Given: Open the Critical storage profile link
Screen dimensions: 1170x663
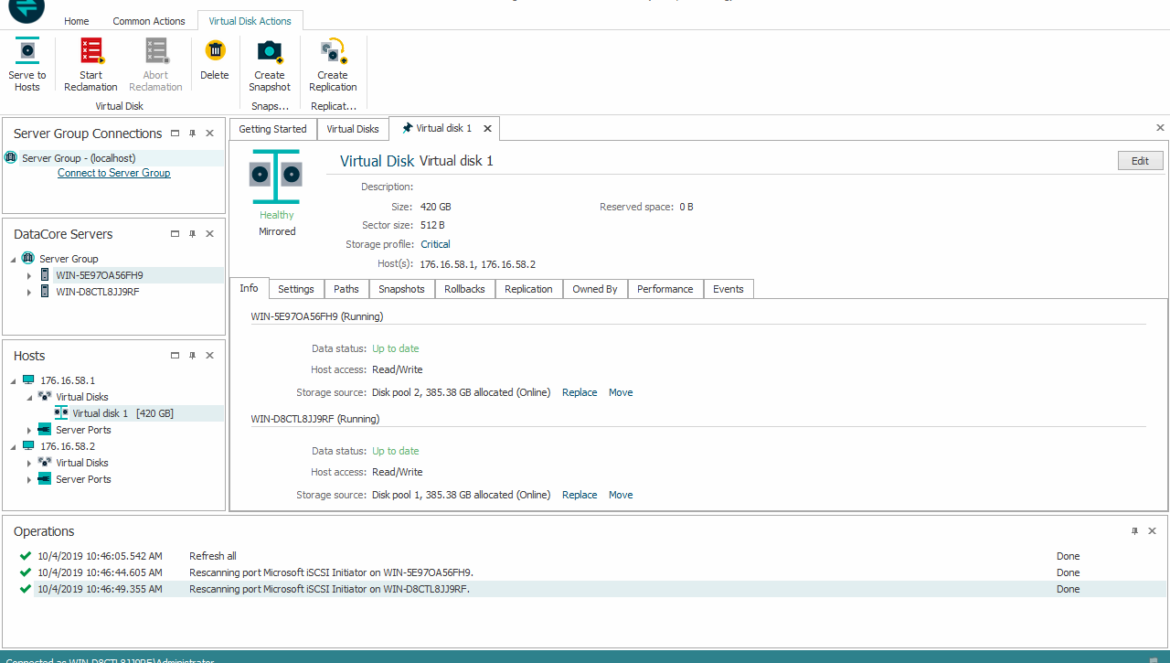Looking at the screenshot, I should pyautogui.click(x=436, y=245).
